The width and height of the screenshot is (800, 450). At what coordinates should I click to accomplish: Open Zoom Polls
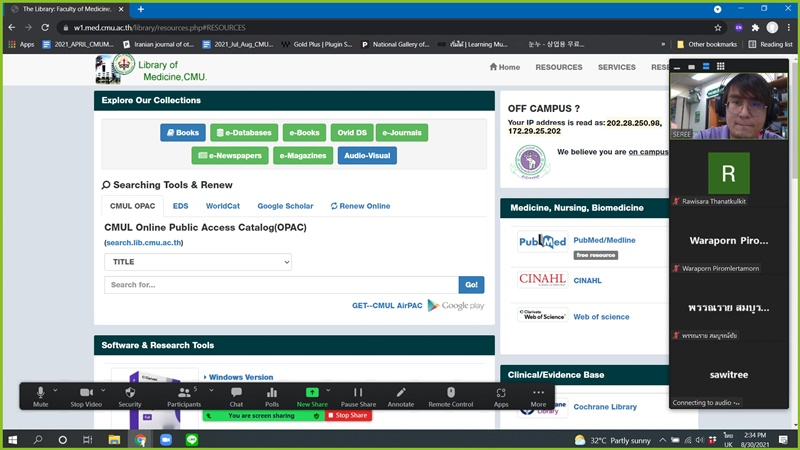pos(271,395)
